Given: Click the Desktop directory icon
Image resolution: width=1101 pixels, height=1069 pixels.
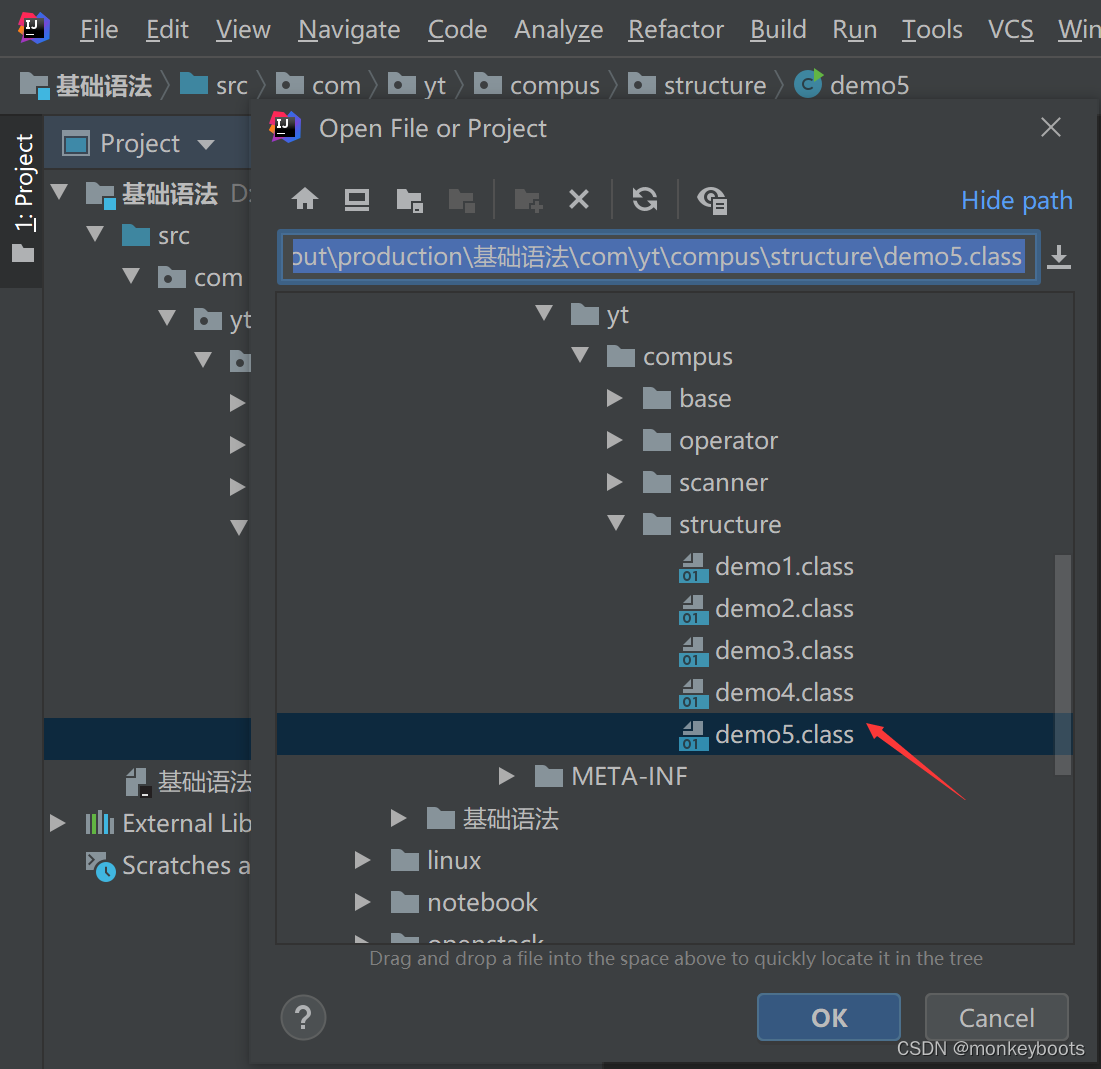Looking at the screenshot, I should pyautogui.click(x=357, y=199).
